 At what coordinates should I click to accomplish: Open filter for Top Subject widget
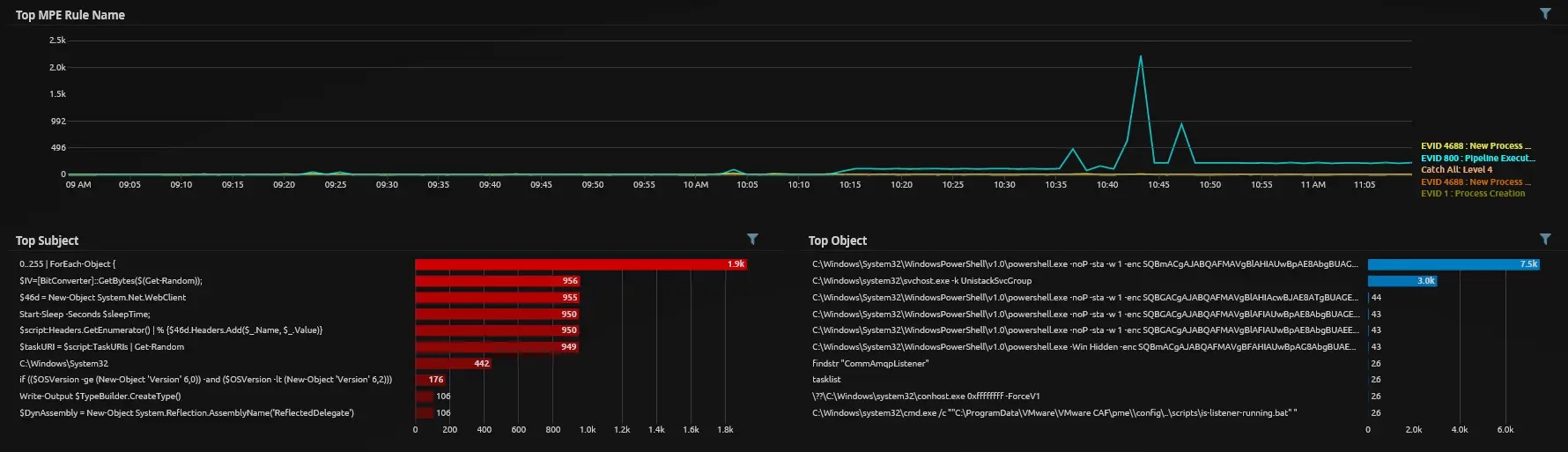pos(752,239)
